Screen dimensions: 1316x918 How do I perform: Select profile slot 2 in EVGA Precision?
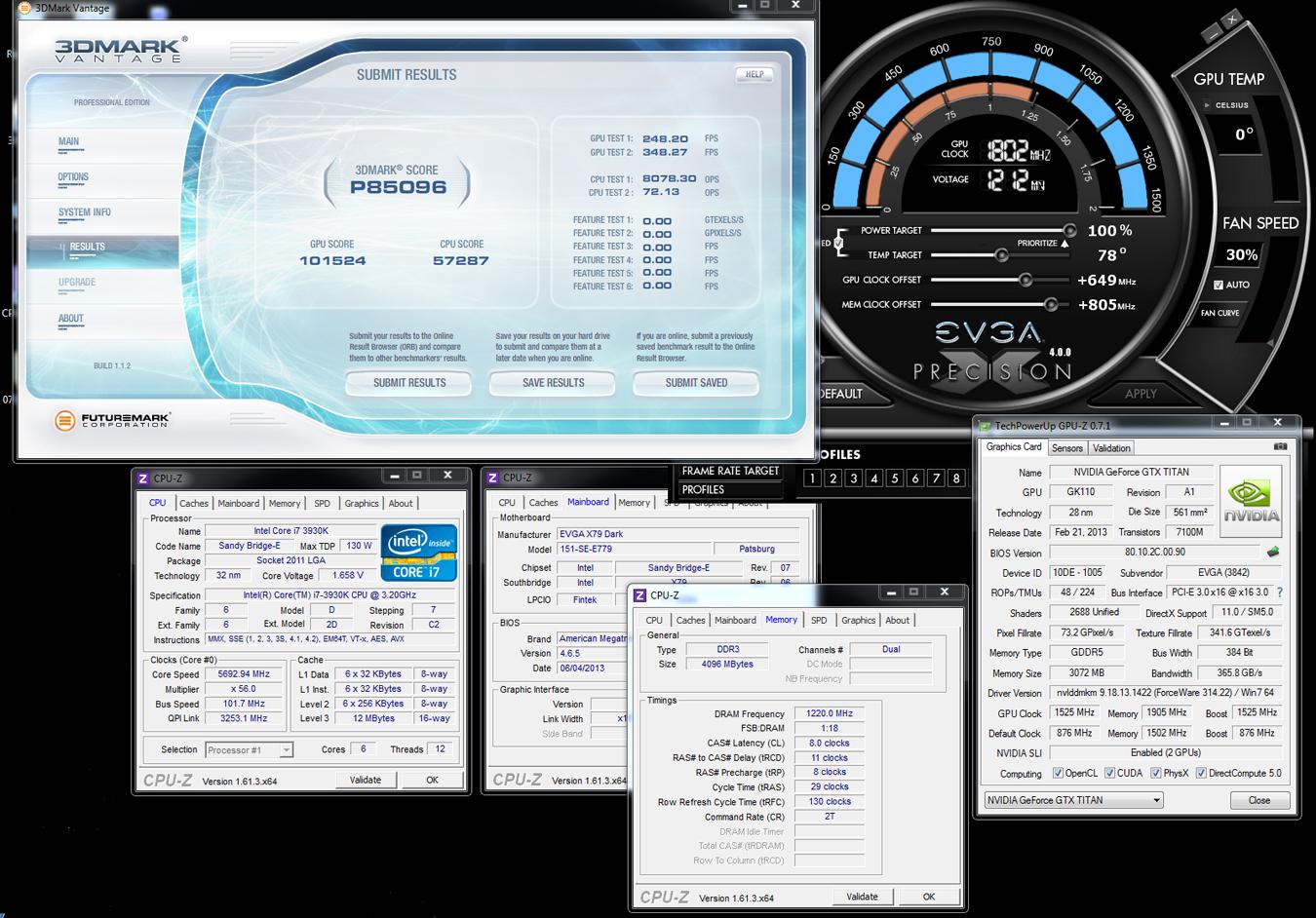[832, 478]
